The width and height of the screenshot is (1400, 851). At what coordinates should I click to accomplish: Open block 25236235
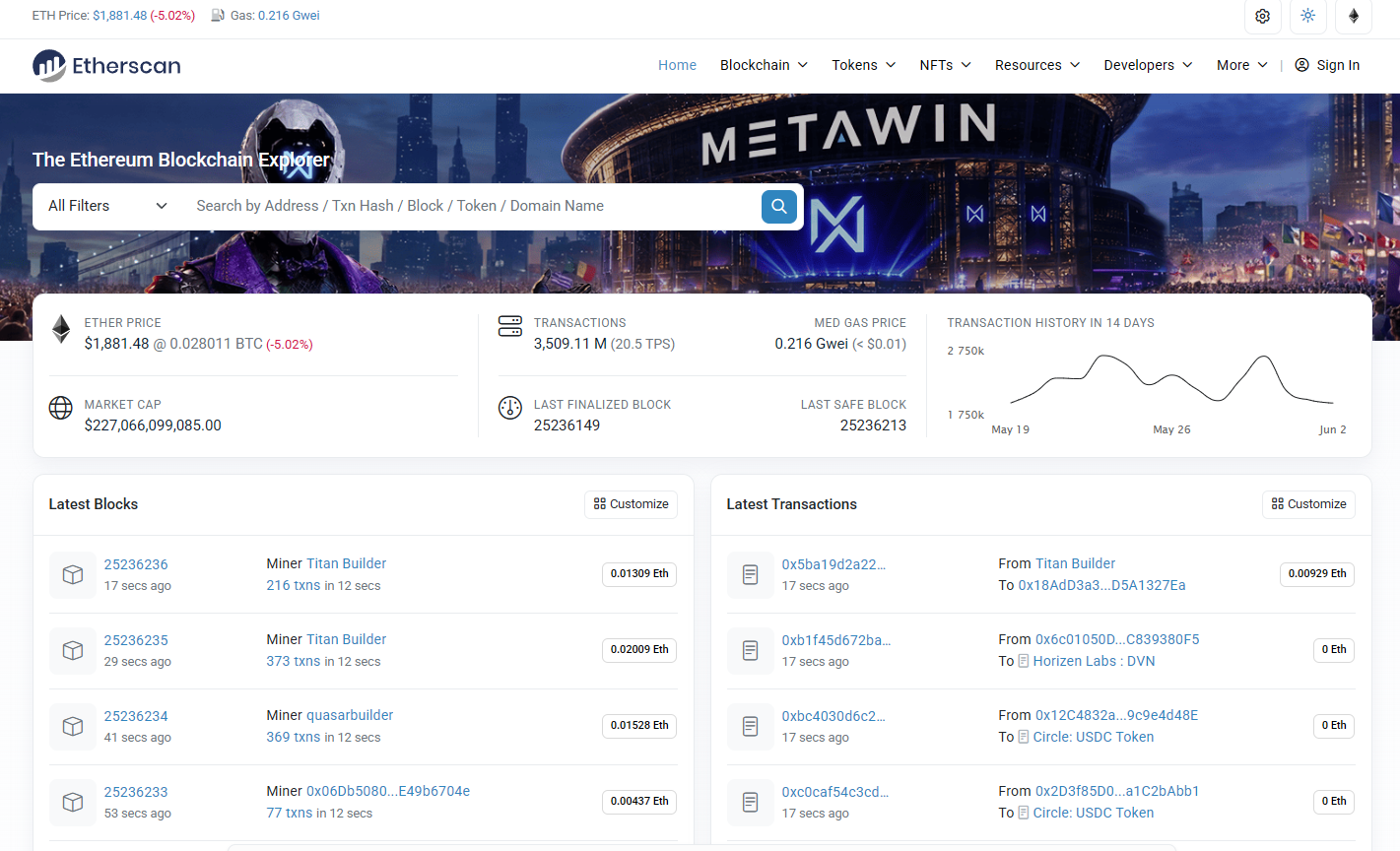click(136, 640)
